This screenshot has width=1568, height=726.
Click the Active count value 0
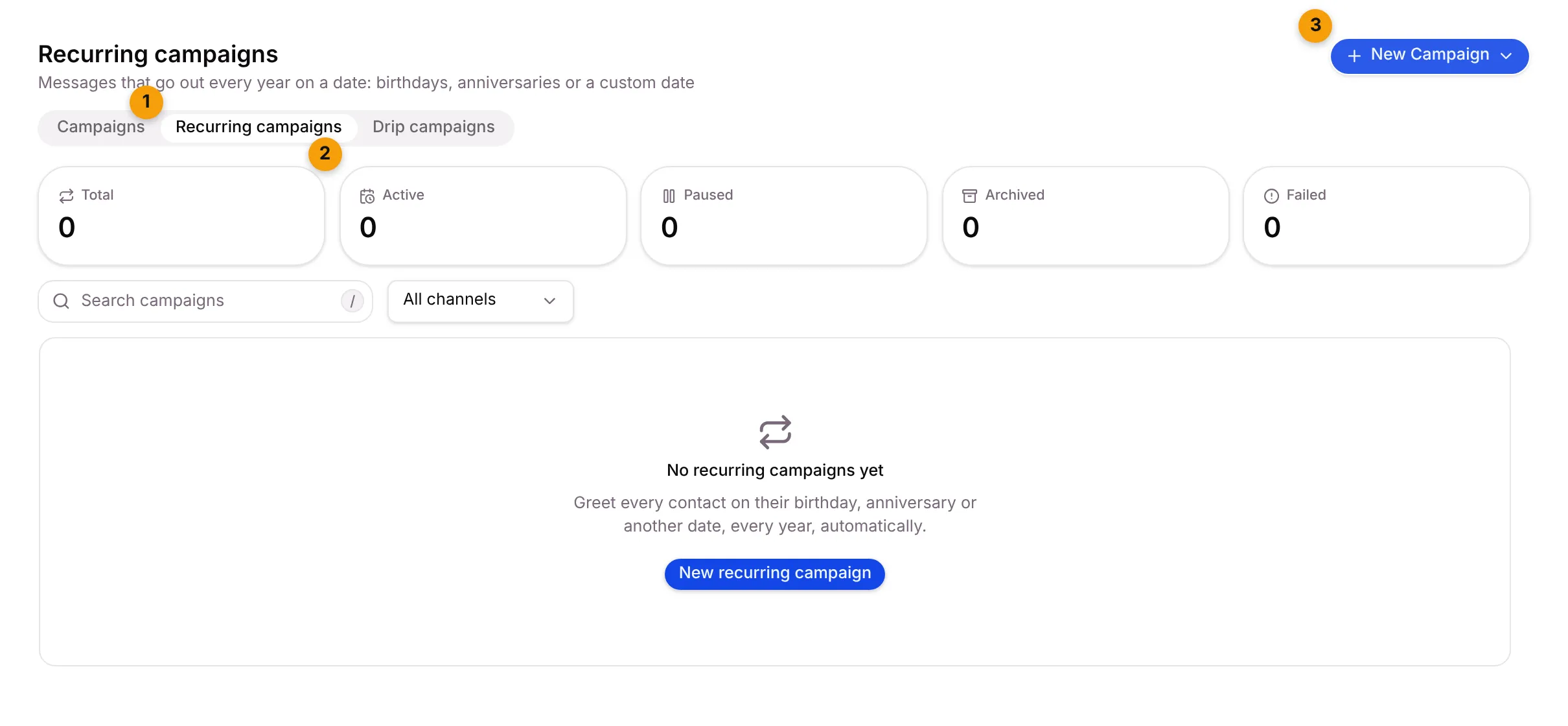(368, 228)
